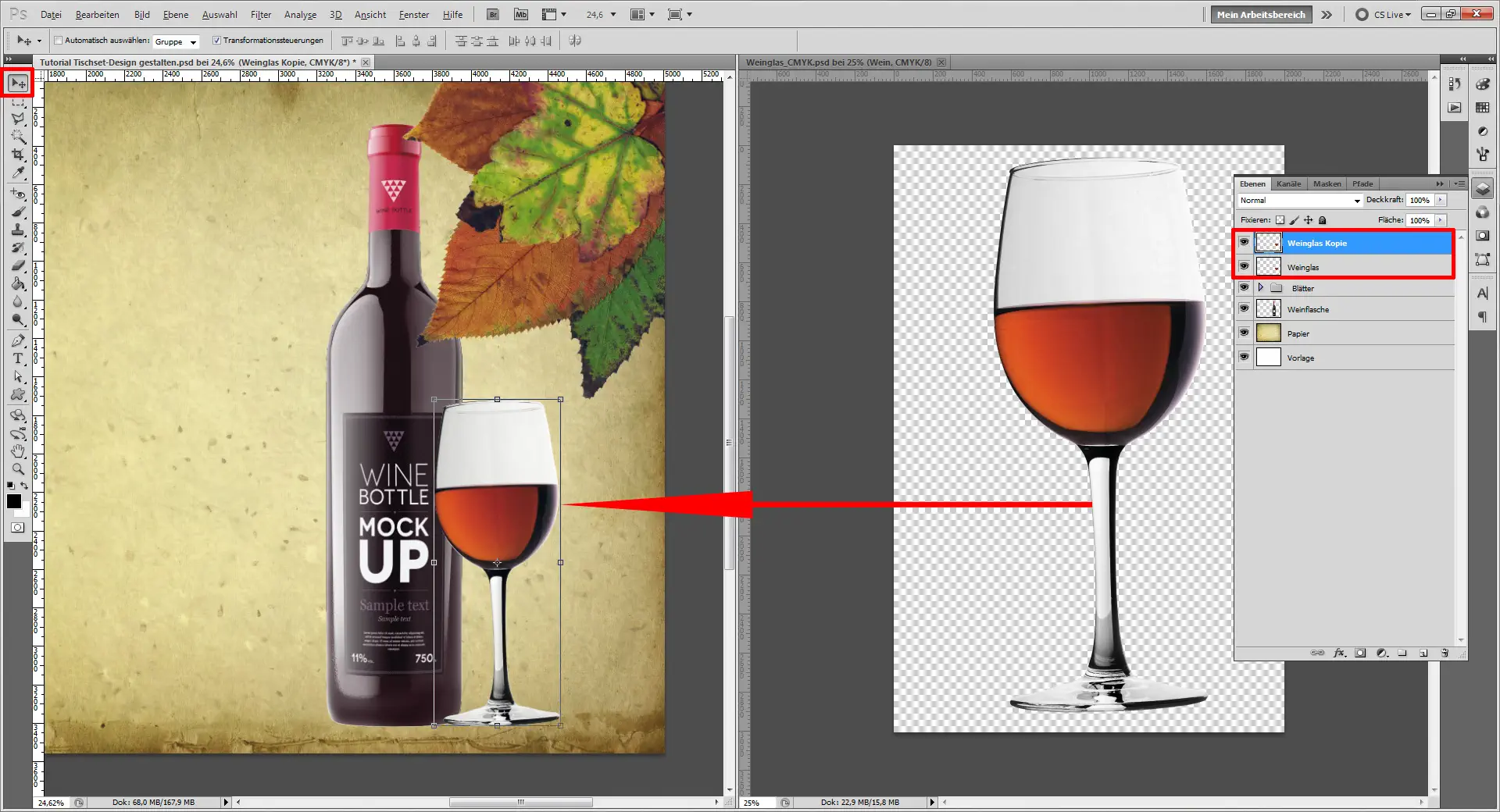Delete the layer using the trash icon
The image size is (1500, 812).
[1445, 653]
